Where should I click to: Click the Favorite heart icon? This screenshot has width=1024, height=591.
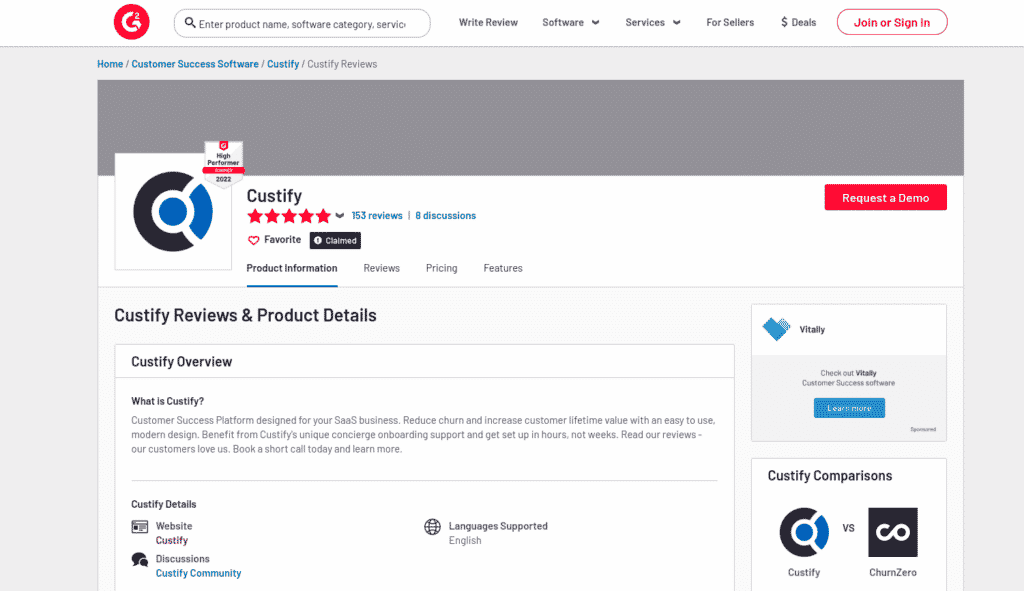253,240
